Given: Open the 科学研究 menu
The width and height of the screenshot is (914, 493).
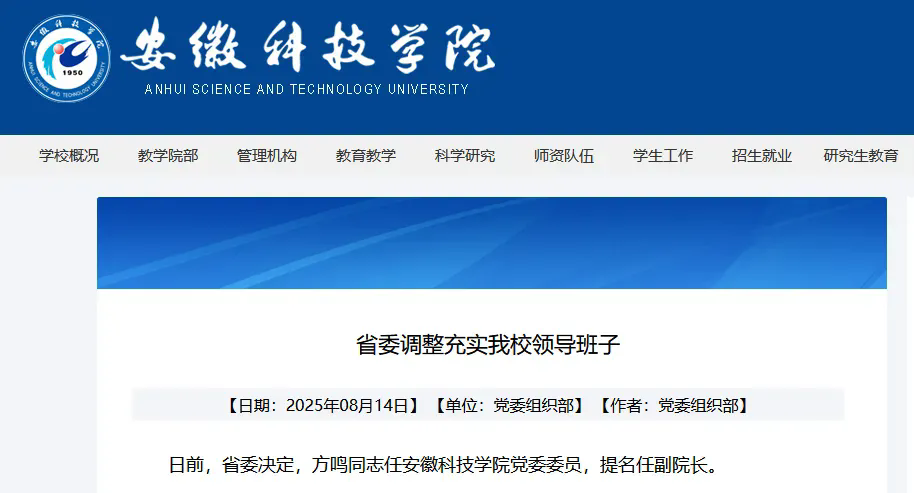Looking at the screenshot, I should [465, 156].
